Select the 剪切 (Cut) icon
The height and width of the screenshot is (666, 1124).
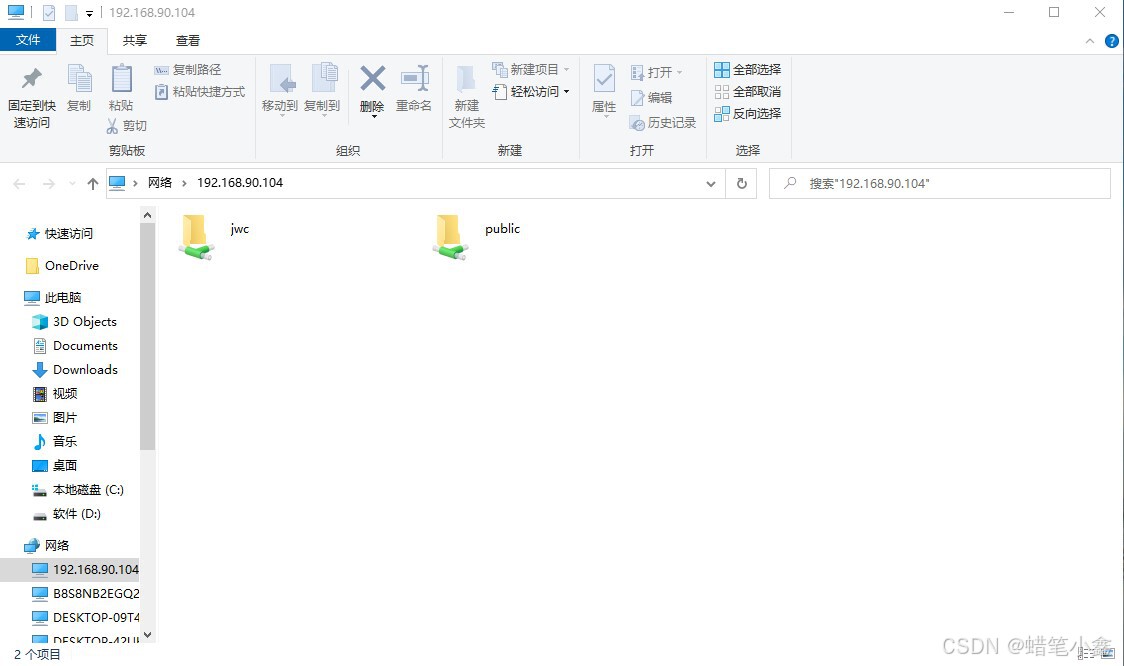coord(129,126)
